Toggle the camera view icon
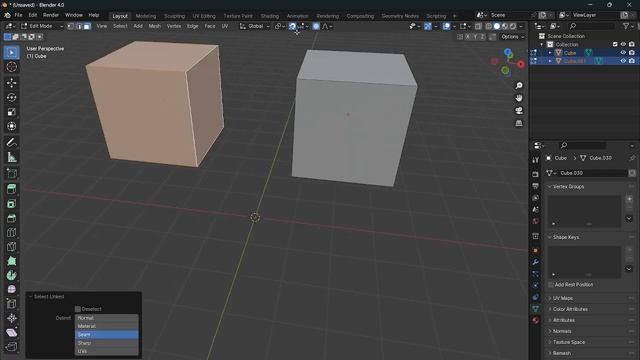Screen dimensions: 640x360 pyautogui.click(x=519, y=111)
